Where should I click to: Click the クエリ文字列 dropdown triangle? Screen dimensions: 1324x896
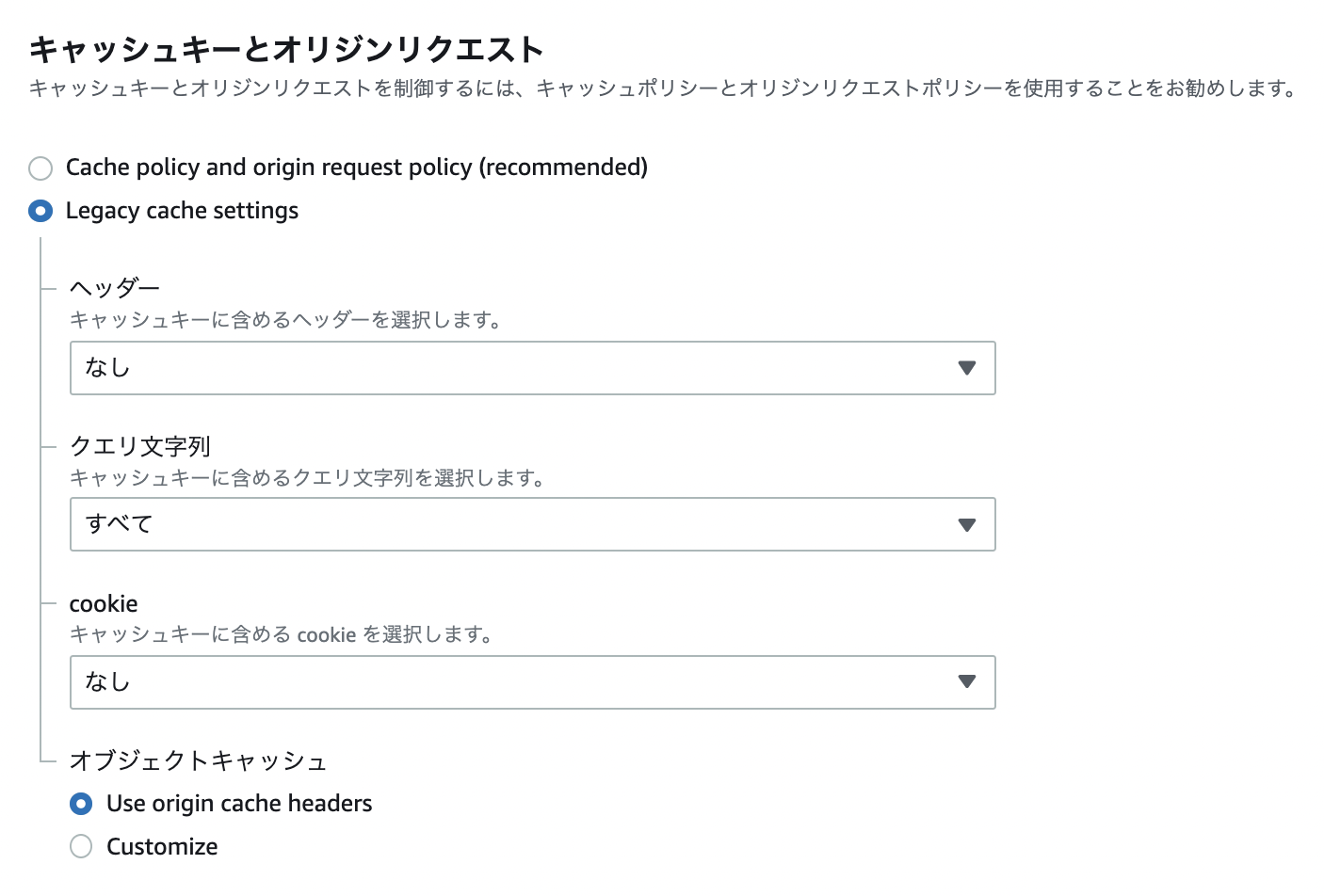(967, 524)
